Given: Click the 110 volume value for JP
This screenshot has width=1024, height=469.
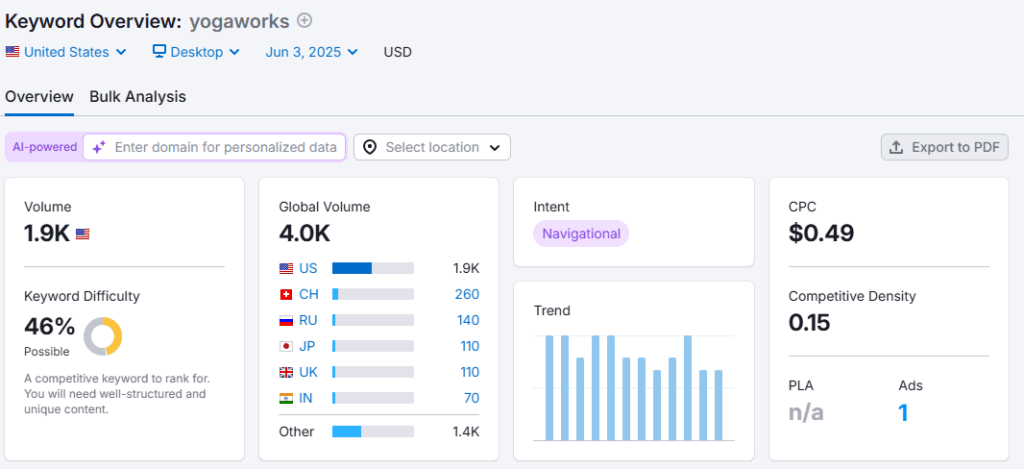Looking at the screenshot, I should 468,346.
